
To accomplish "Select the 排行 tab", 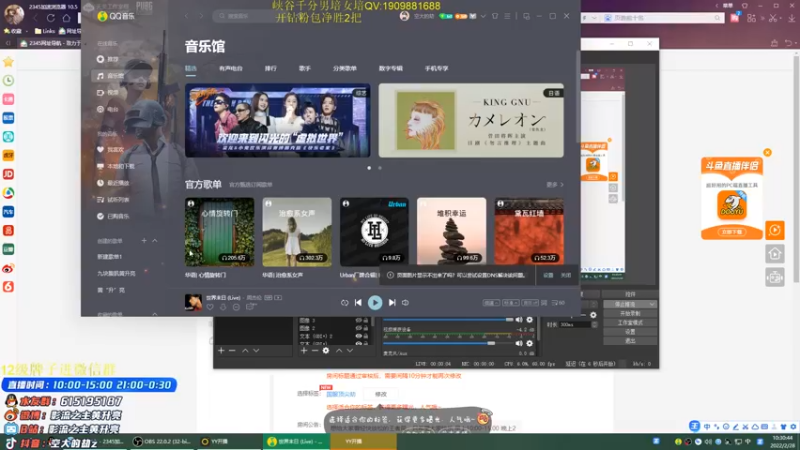I will [x=270, y=68].
